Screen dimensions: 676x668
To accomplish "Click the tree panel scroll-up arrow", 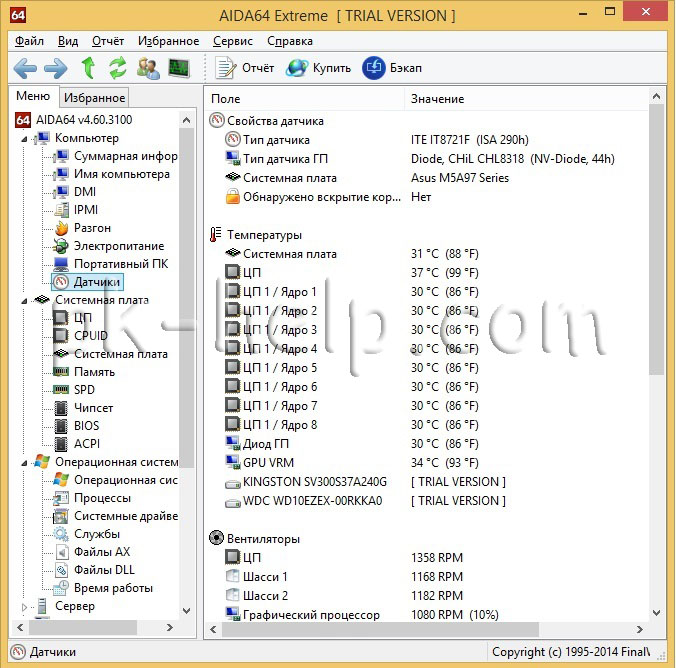I will 186,120.
